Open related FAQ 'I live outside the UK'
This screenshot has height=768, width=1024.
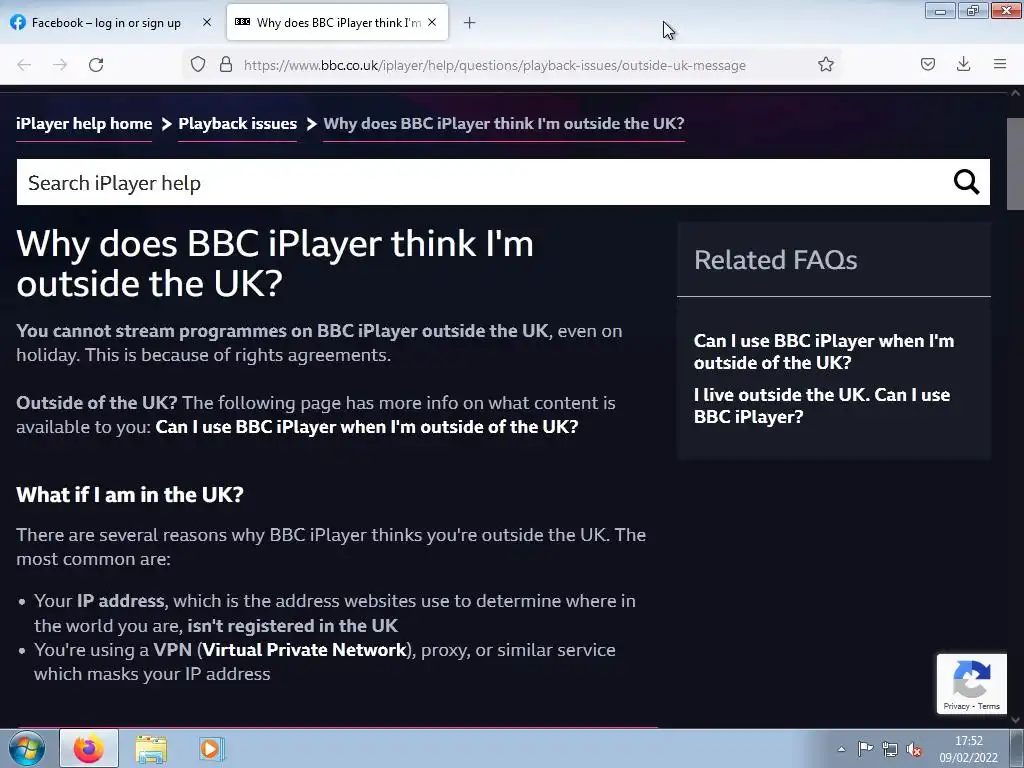tap(822, 406)
